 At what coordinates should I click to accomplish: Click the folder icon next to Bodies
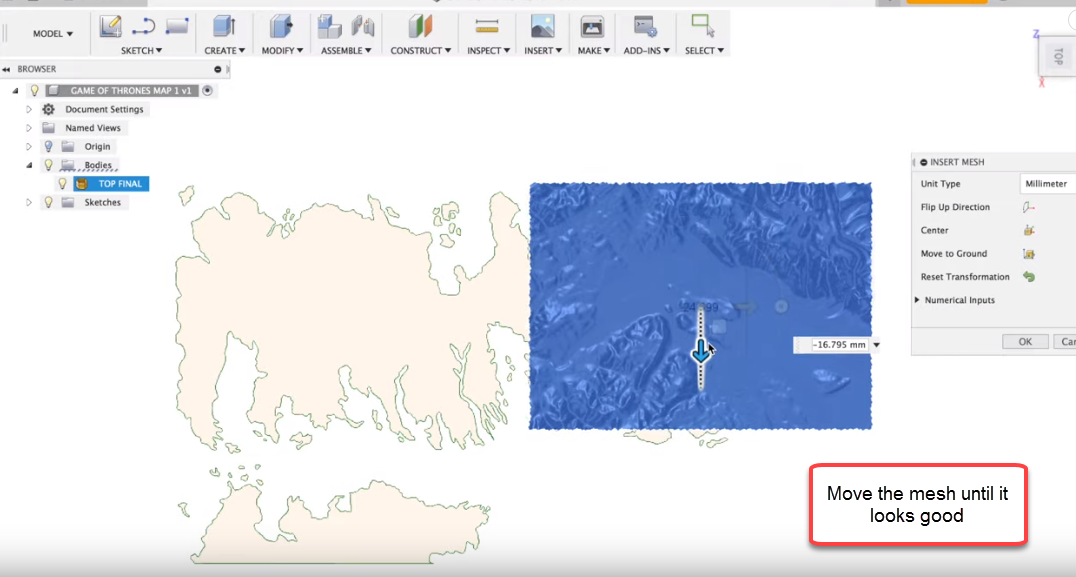click(67, 165)
